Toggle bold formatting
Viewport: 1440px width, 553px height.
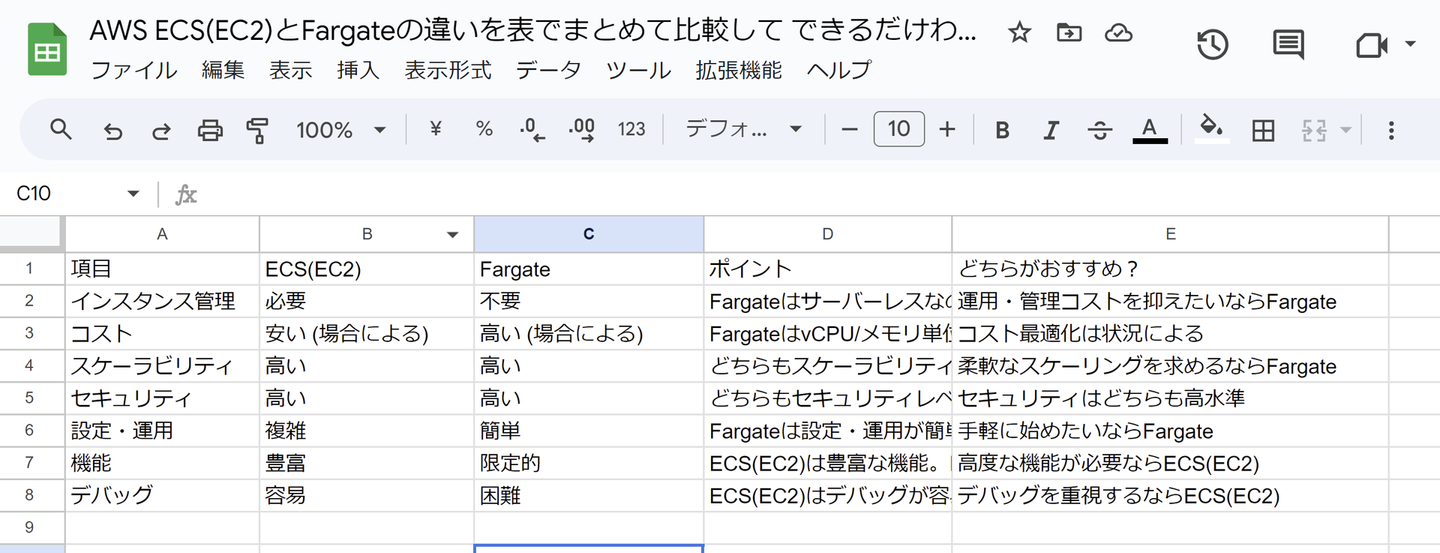pyautogui.click(x=1002, y=130)
